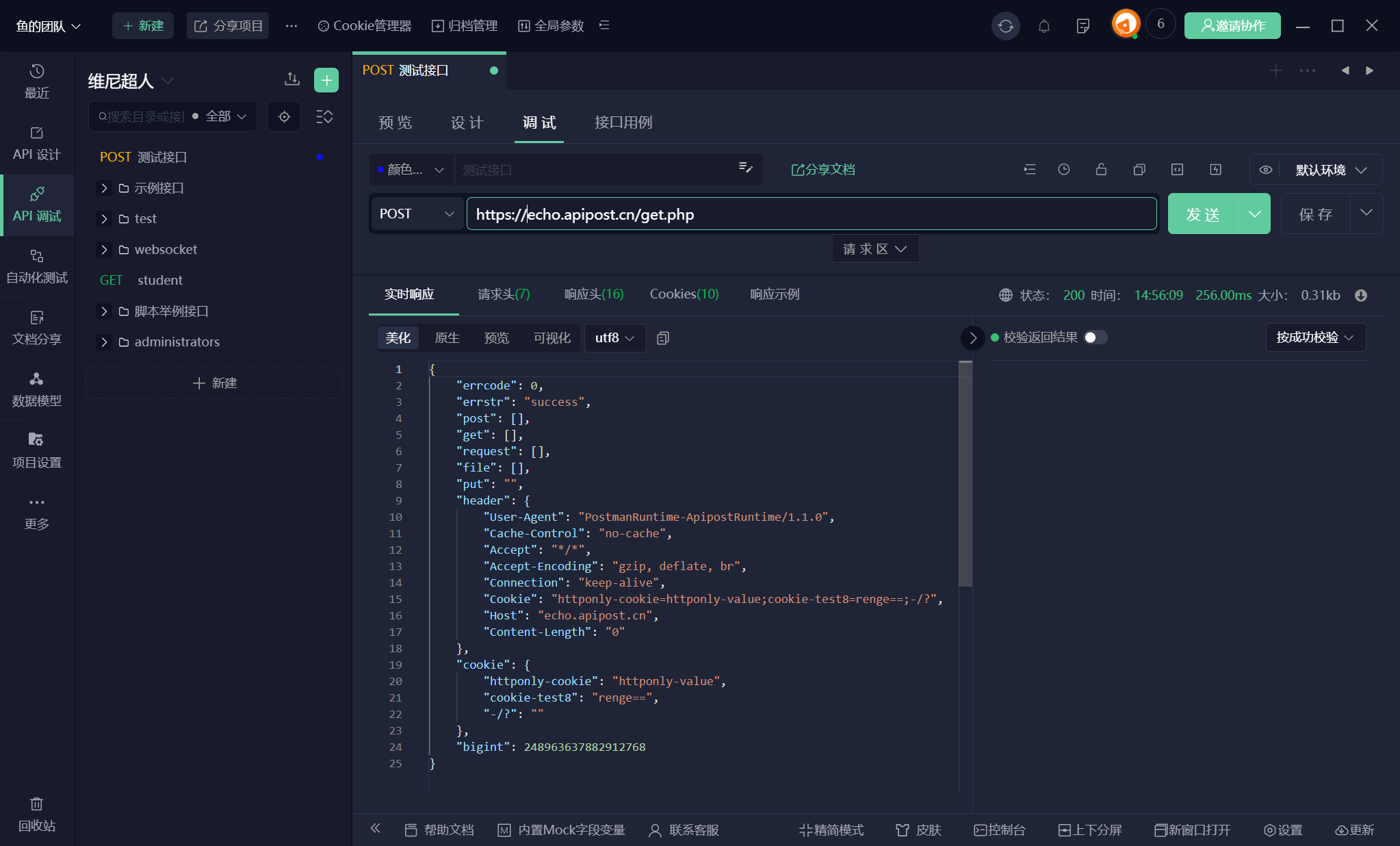
Task: Open the 发送 send options arrow
Action: pos(1254,214)
